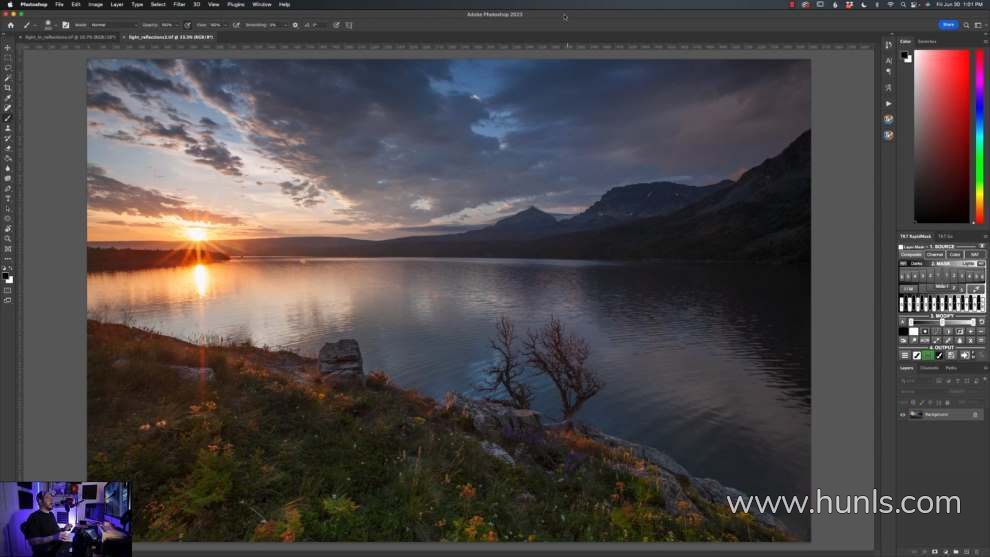Viewport: 990px width, 557px height.
Task: Click the Darks button in Mask section
Action: pyautogui.click(x=917, y=263)
